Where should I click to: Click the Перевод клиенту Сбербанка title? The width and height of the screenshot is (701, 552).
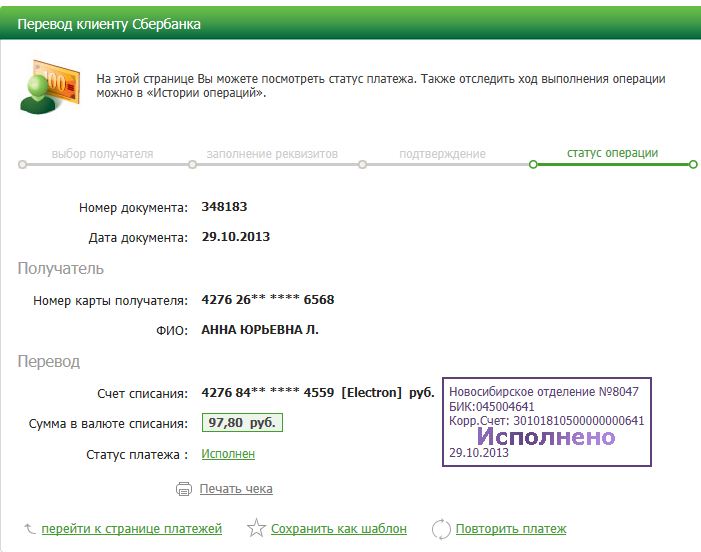109,24
